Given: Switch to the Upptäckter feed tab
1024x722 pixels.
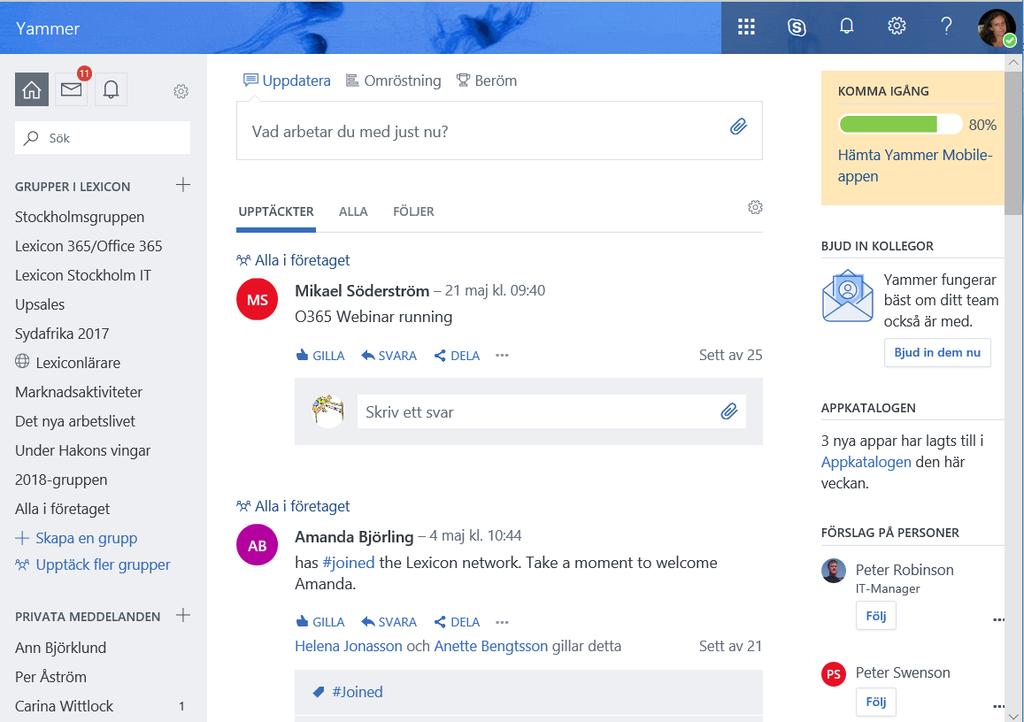Looking at the screenshot, I should [x=276, y=212].
